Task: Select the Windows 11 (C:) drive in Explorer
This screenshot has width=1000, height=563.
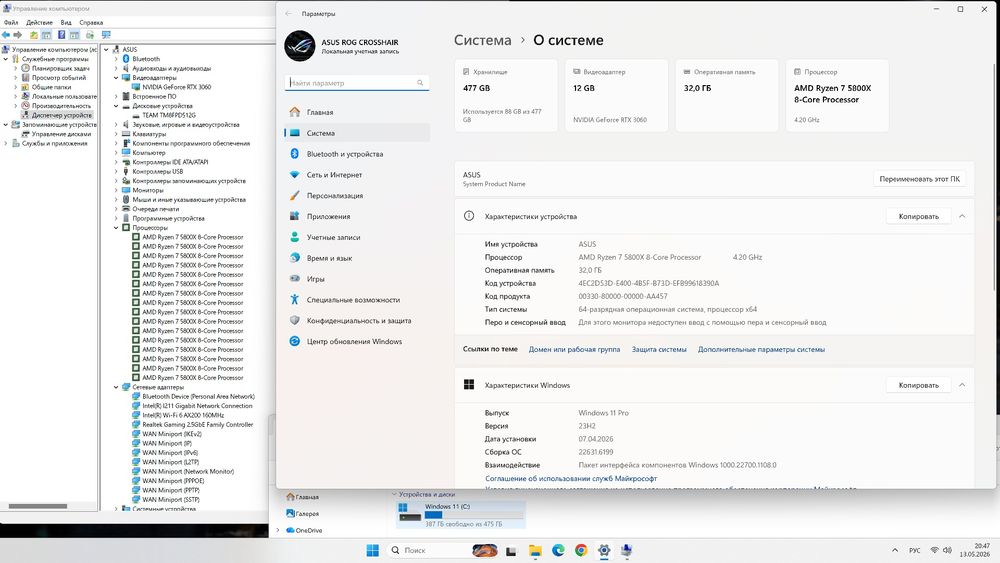Action: click(x=460, y=515)
